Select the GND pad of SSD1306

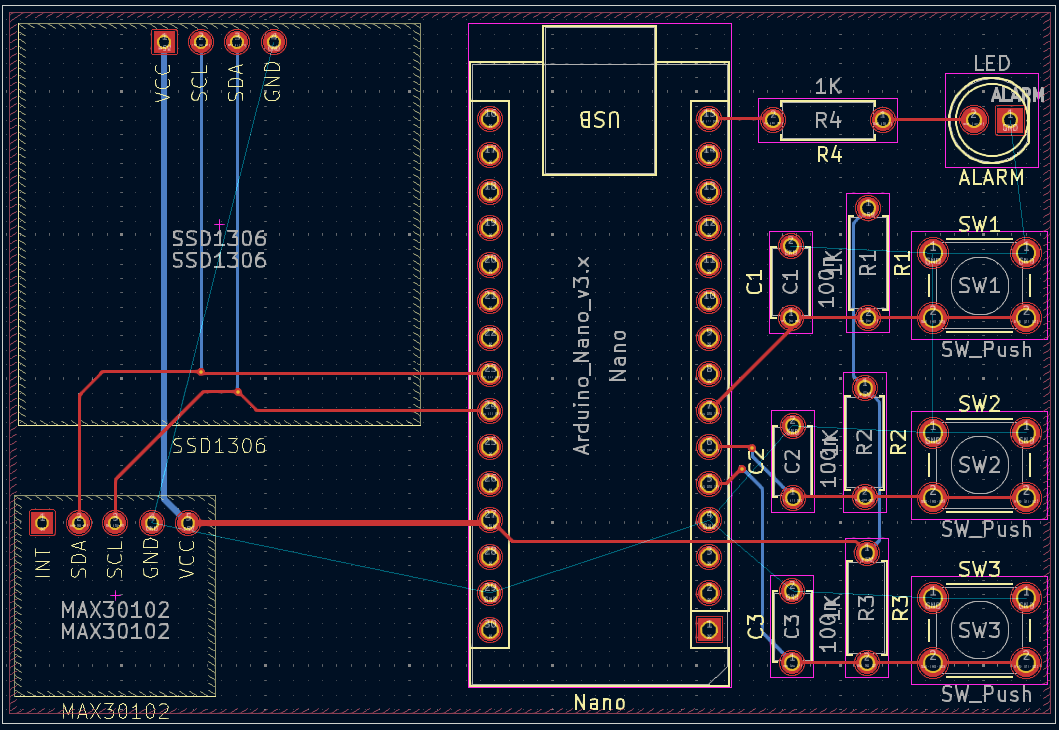point(272,42)
